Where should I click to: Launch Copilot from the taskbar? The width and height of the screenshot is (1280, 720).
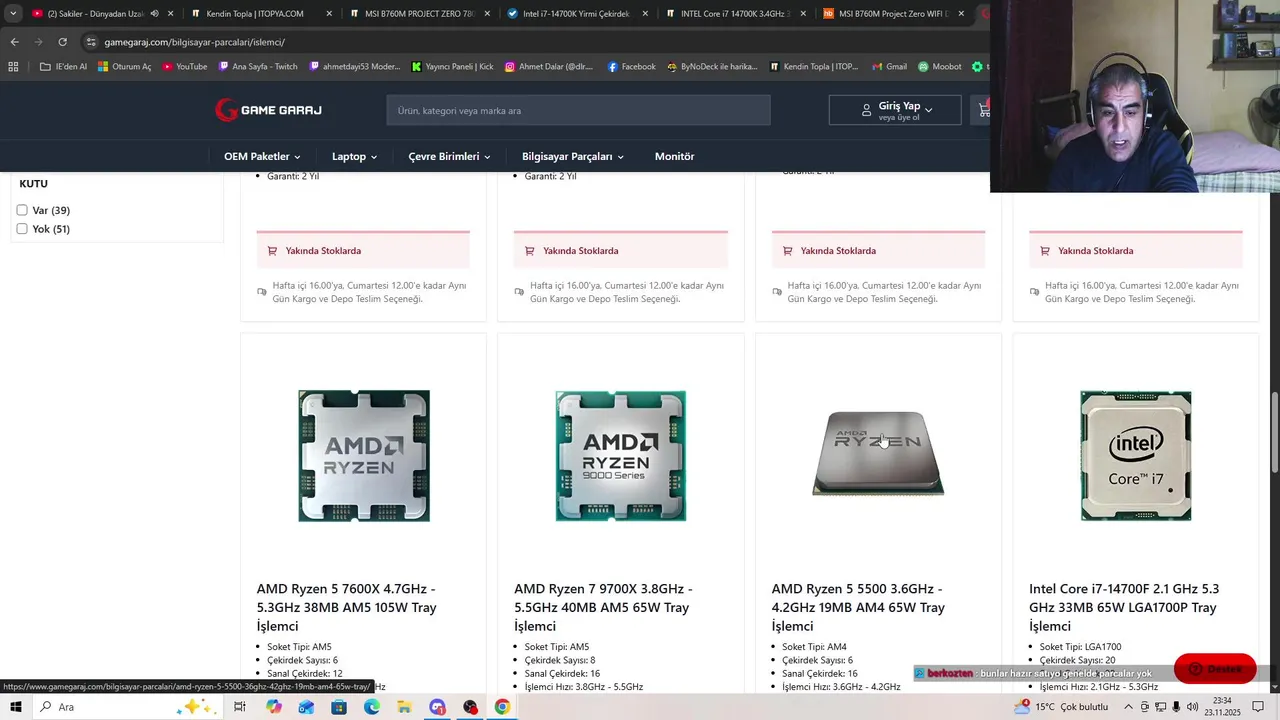pyautogui.click(x=274, y=707)
